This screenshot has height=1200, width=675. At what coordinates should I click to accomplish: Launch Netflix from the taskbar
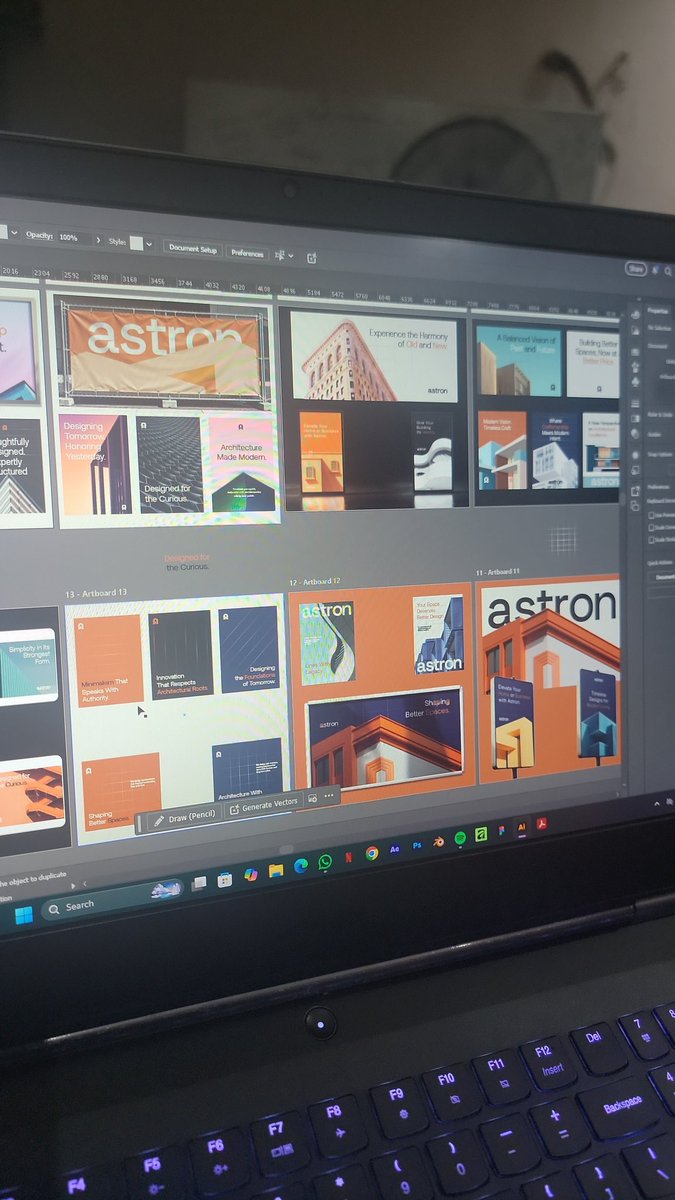pos(348,857)
